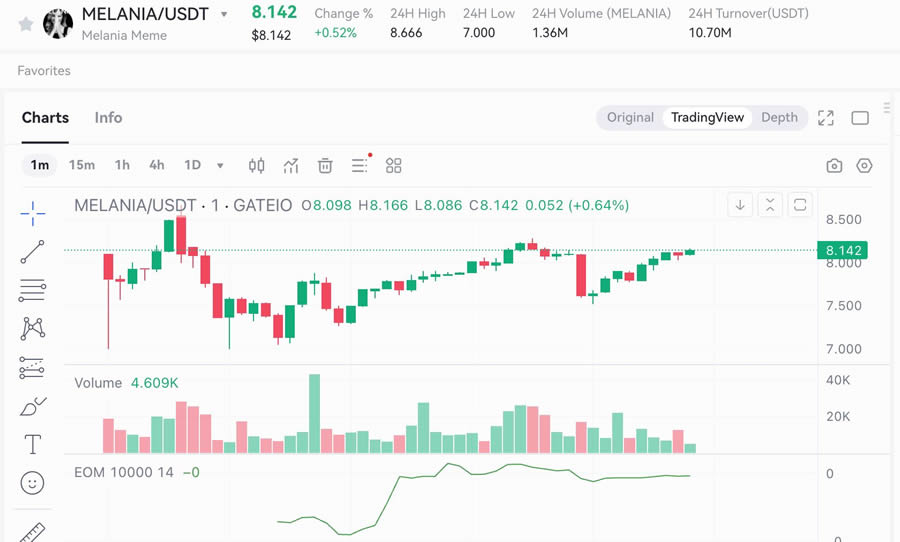
Task: Set chart interval to 4h
Action: click(157, 166)
